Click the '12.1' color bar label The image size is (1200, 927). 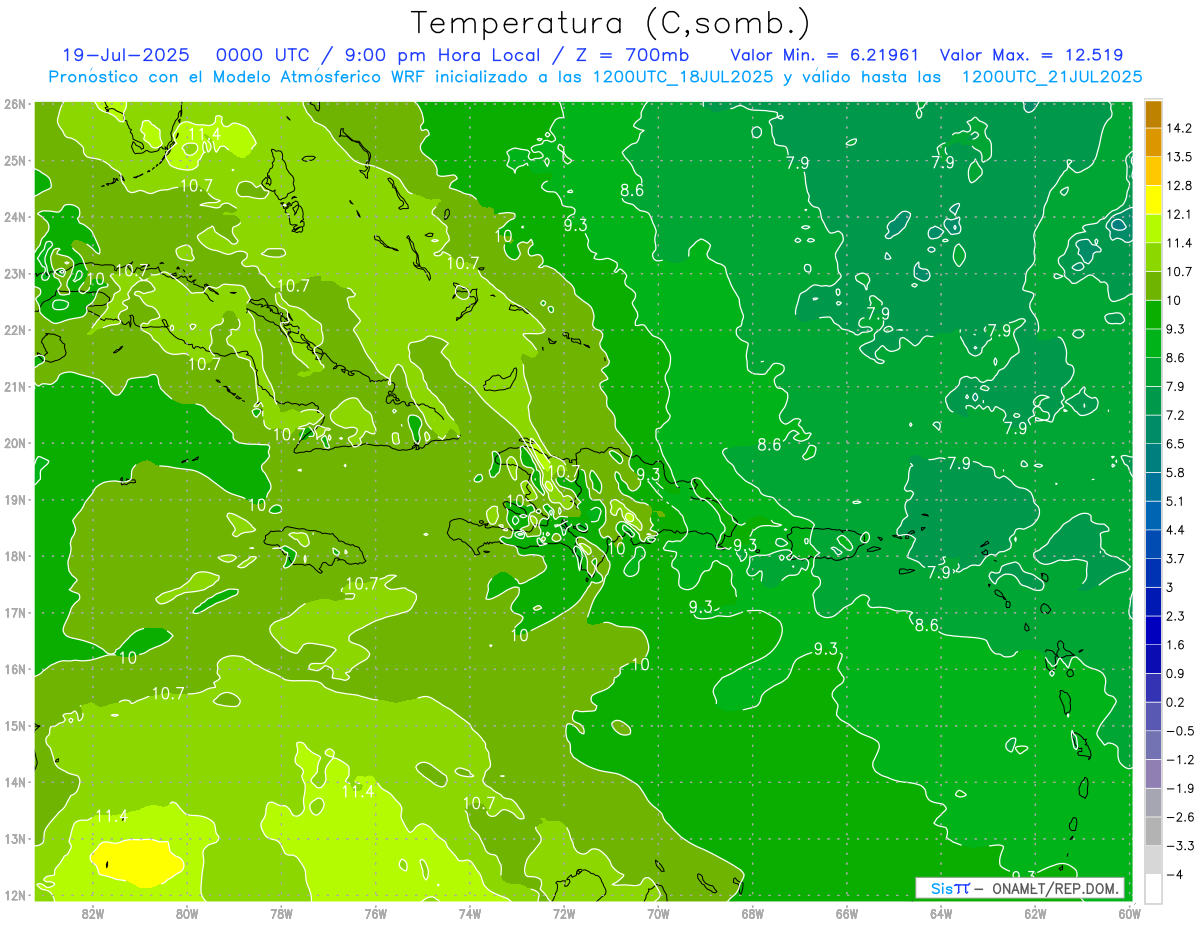[x=1180, y=214]
